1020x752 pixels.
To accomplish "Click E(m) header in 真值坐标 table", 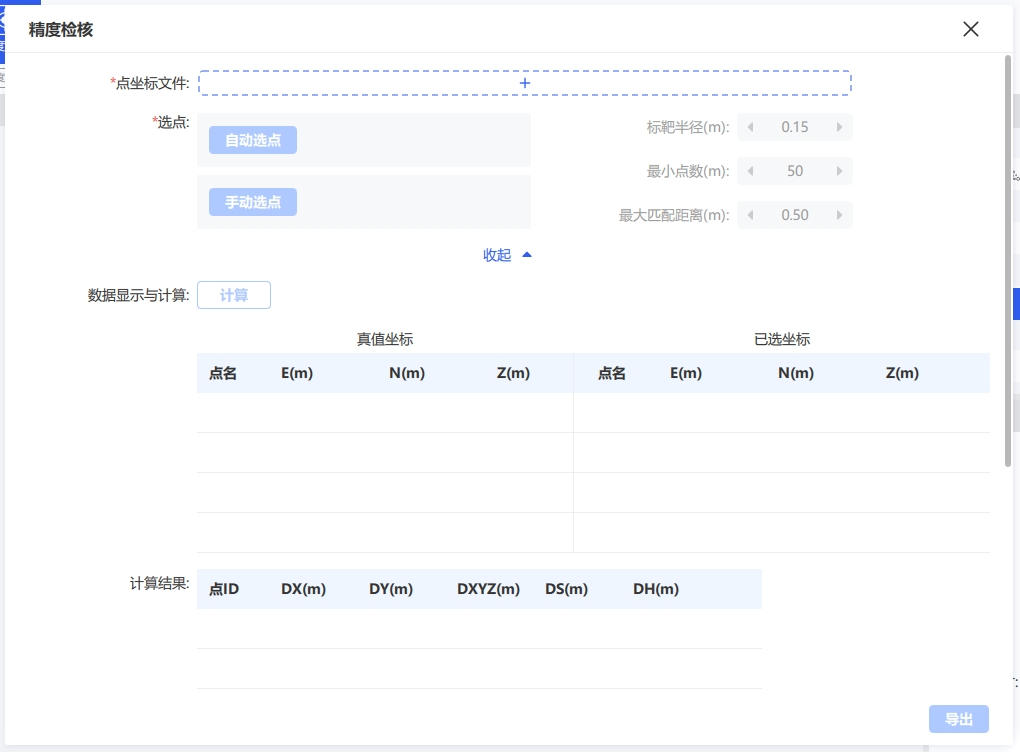I will [x=297, y=373].
